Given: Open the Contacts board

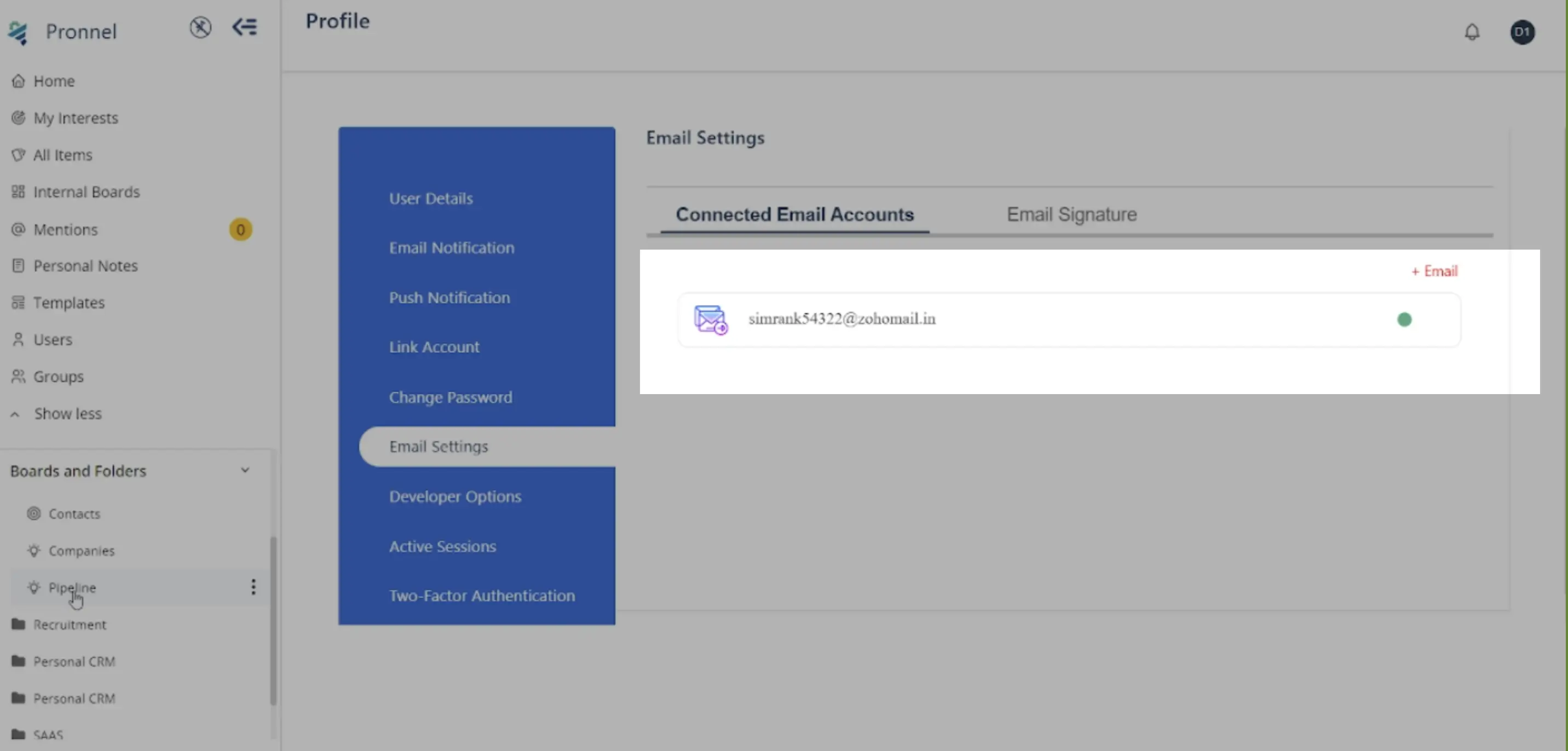Looking at the screenshot, I should [x=74, y=514].
